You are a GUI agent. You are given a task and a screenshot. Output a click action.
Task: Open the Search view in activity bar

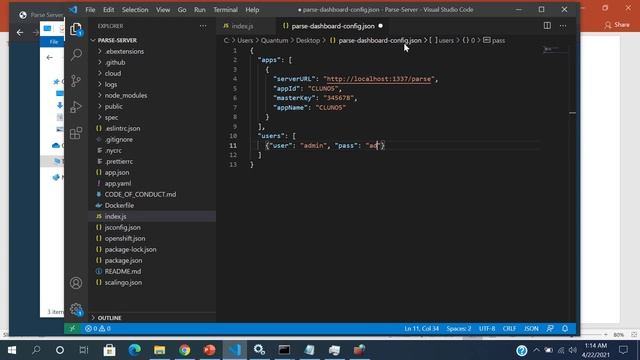(76, 55)
